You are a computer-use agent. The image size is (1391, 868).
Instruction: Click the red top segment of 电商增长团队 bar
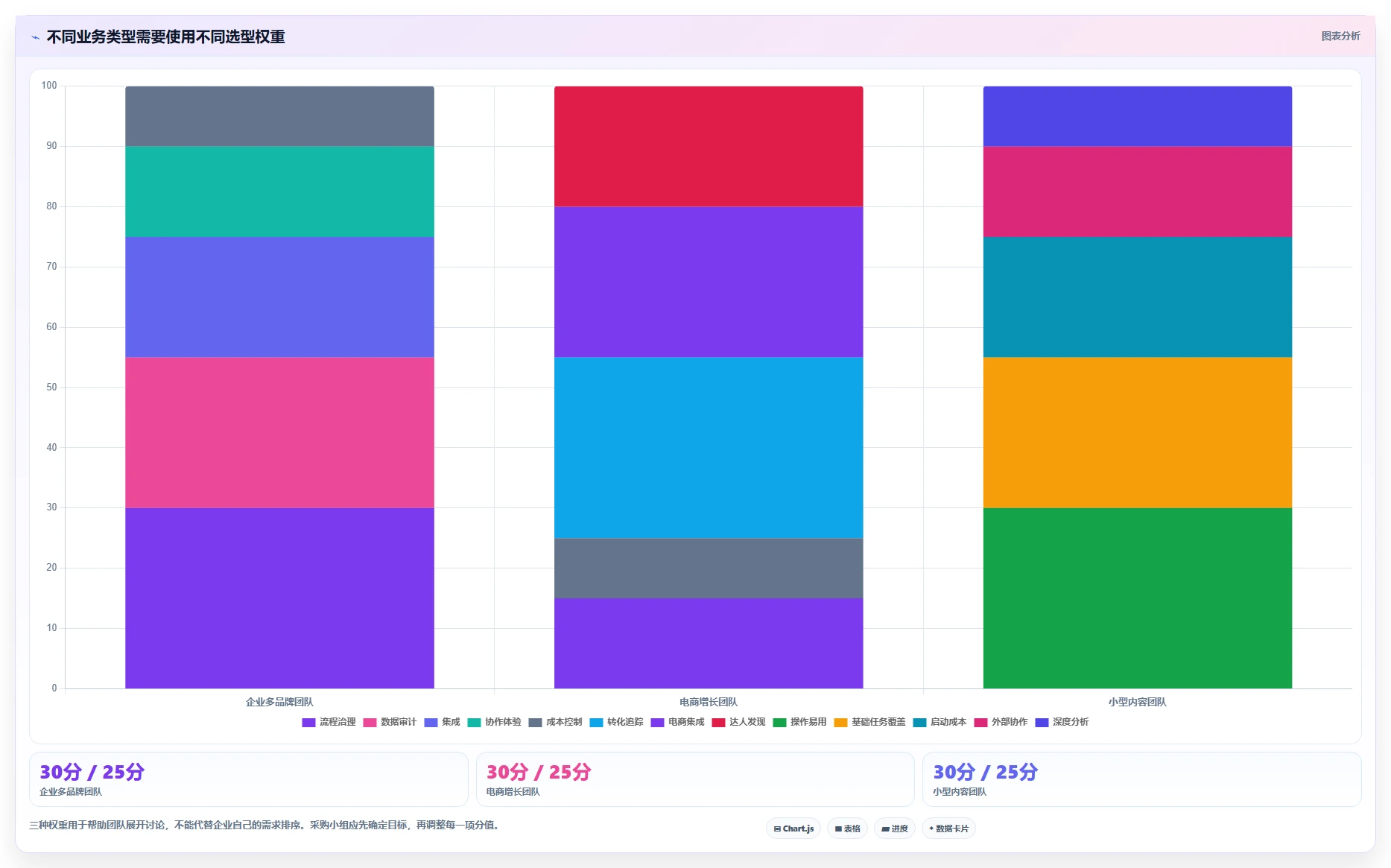pos(709,146)
